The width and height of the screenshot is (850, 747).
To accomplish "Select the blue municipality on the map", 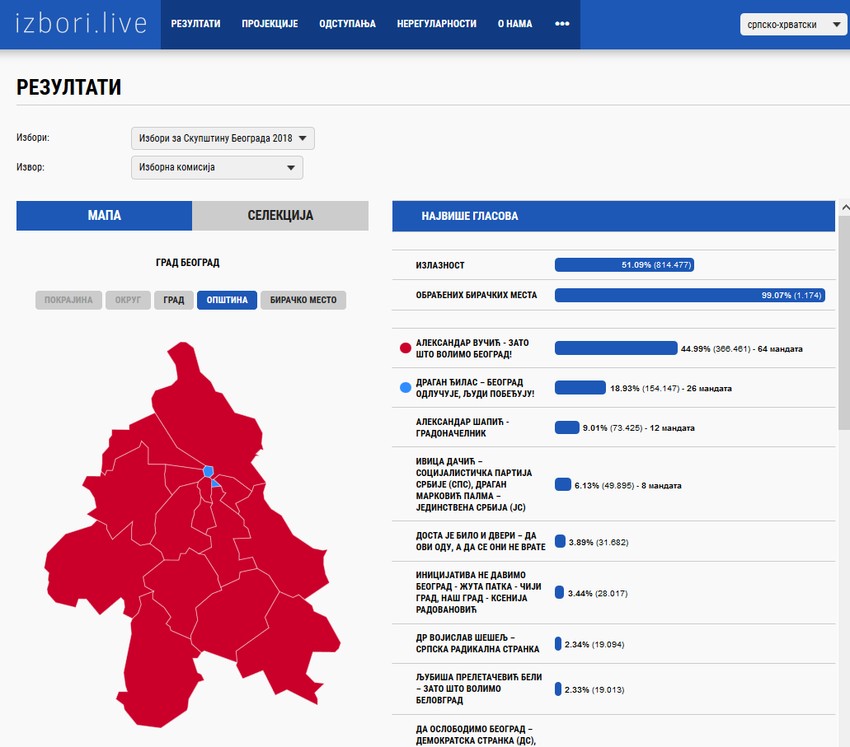I will (208, 470).
